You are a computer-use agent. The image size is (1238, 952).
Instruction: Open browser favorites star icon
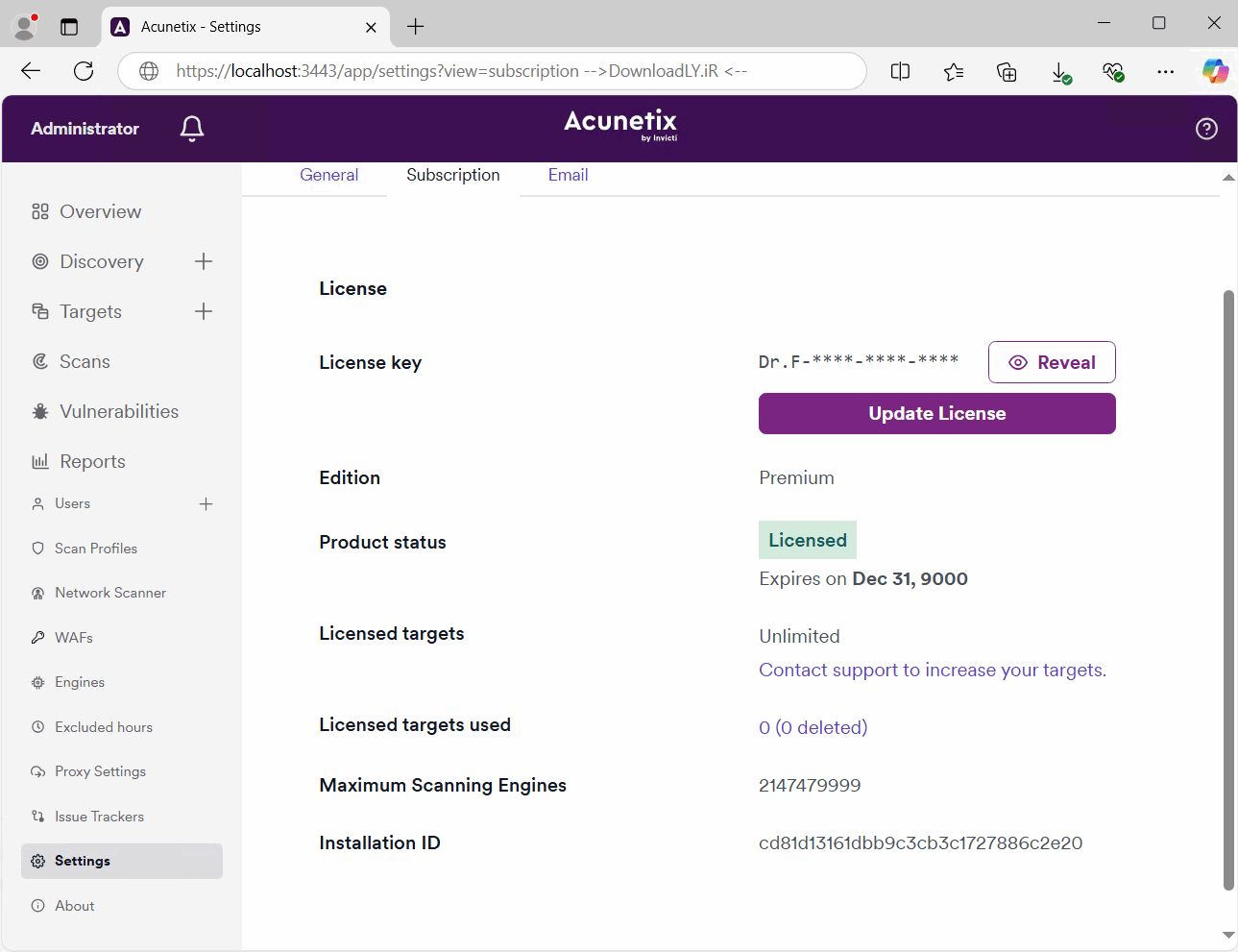[954, 71]
